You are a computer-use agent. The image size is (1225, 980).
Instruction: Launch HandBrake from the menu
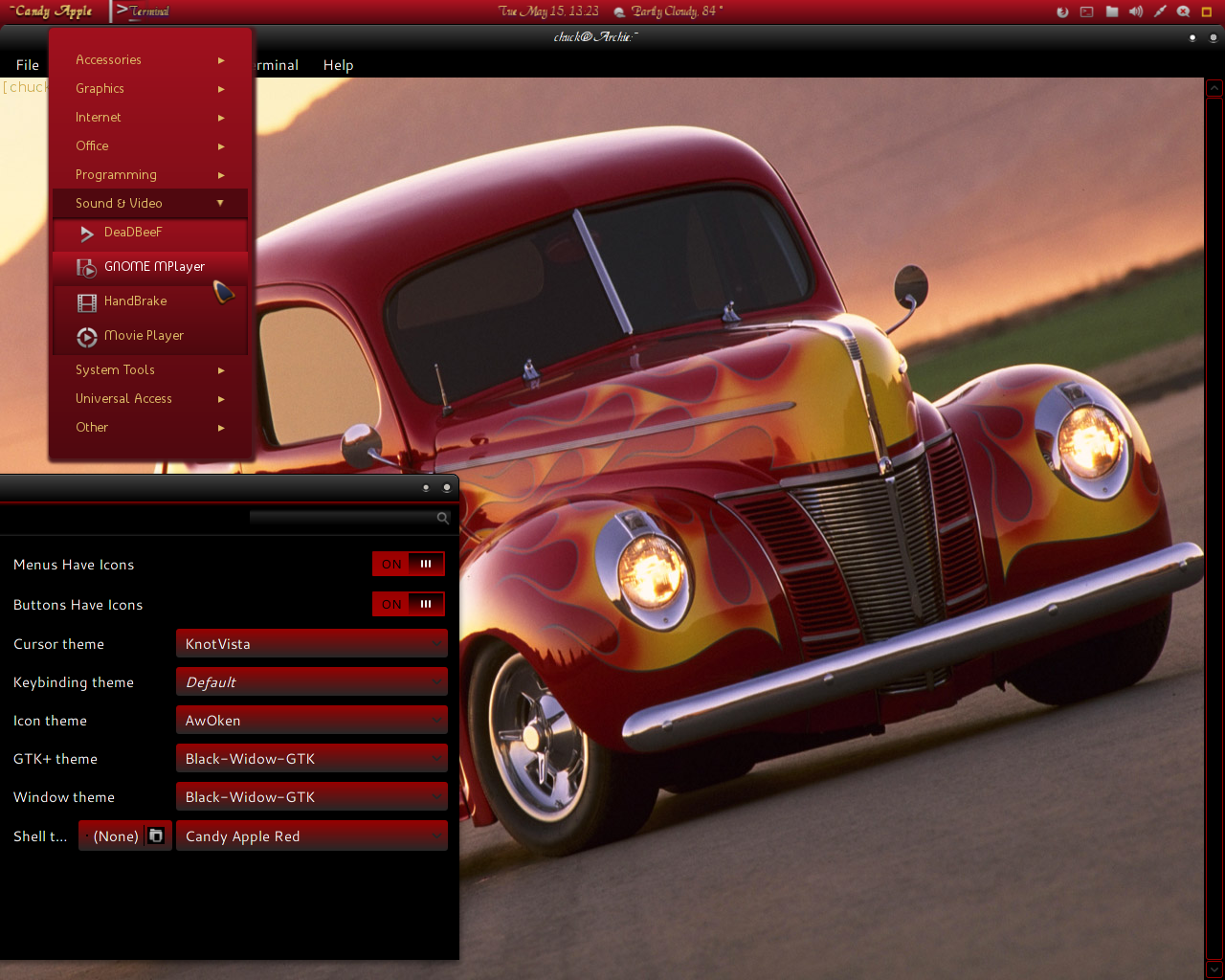[150, 301]
